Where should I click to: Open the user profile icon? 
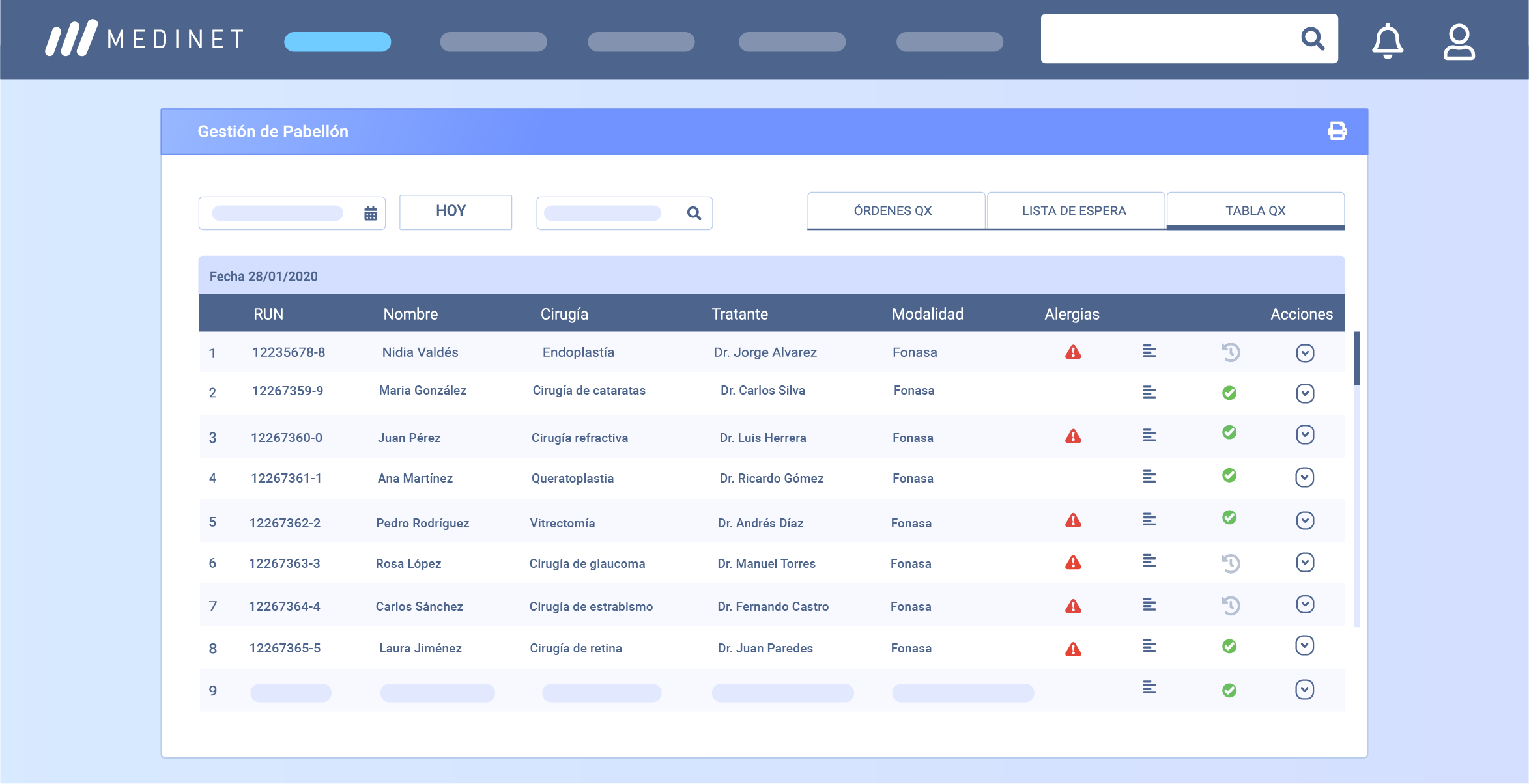1459,42
